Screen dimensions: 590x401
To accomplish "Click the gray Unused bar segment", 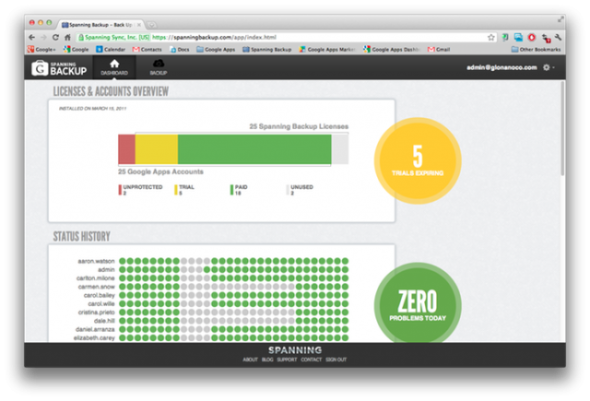I will tap(340, 149).
